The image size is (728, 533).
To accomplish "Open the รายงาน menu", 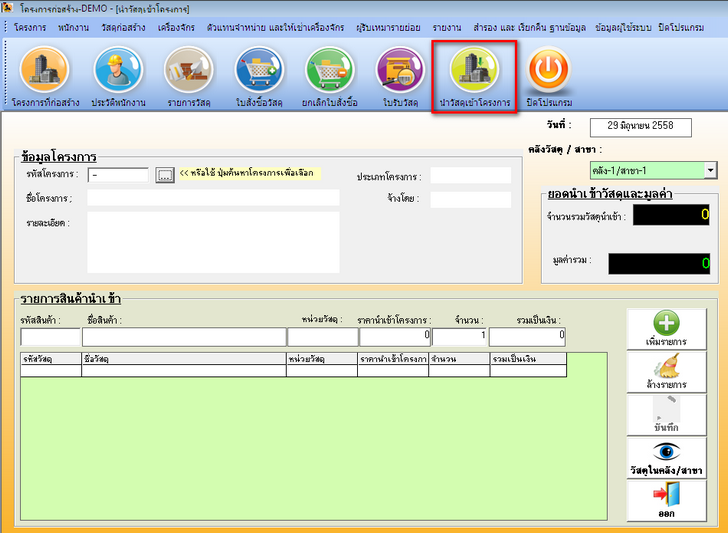I will pos(447,27).
